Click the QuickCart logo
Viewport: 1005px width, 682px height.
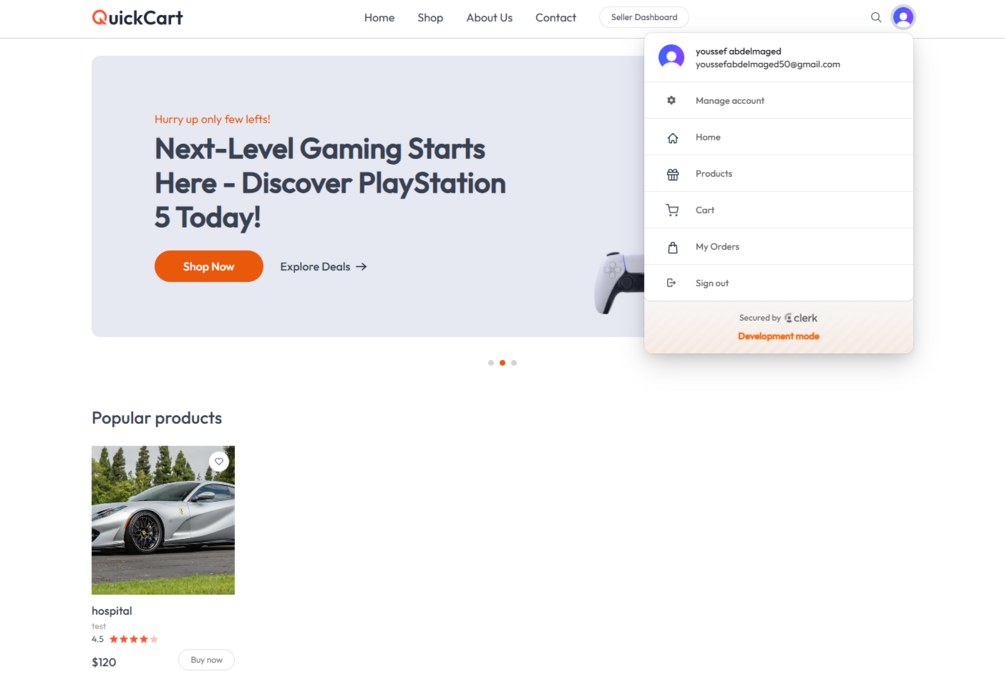click(137, 17)
